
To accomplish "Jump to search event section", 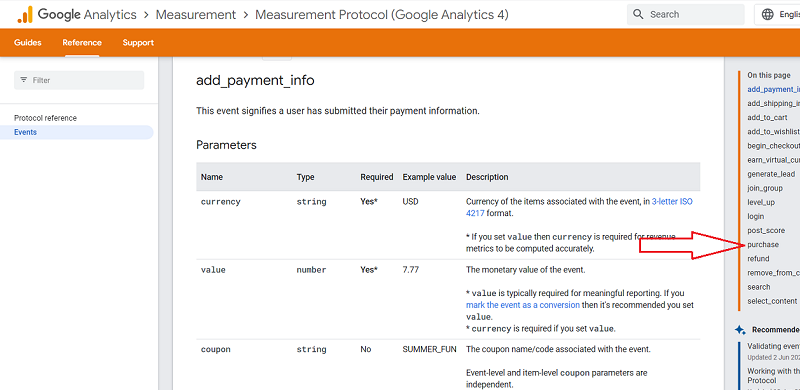I will (x=759, y=287).
